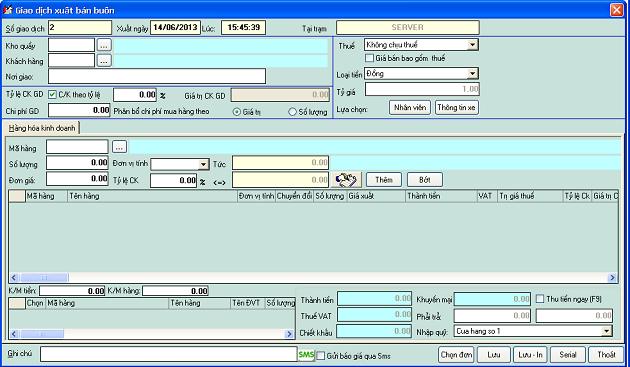Open the Loại tiền dropdown

[472, 74]
